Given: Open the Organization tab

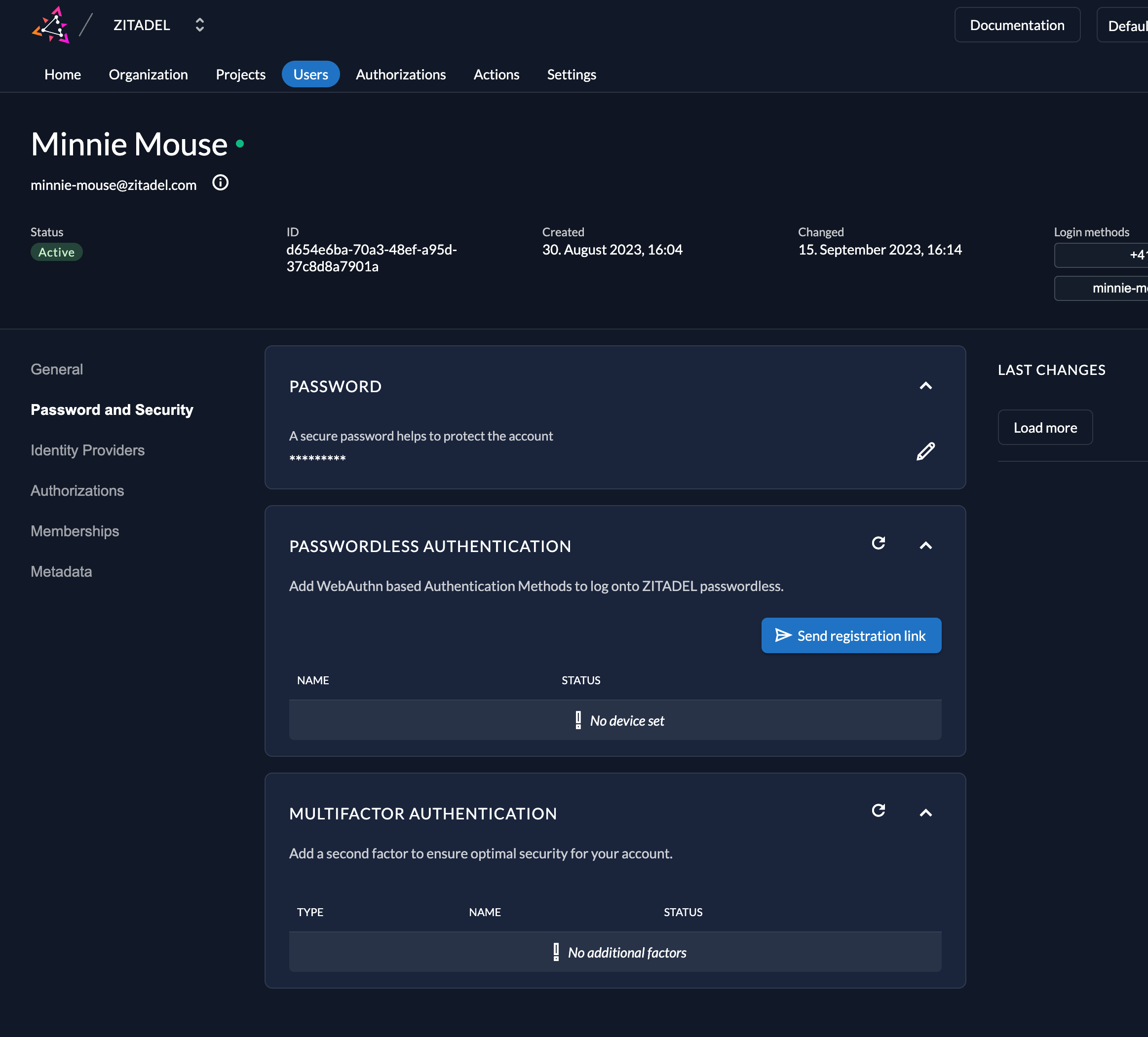Looking at the screenshot, I should coord(148,74).
